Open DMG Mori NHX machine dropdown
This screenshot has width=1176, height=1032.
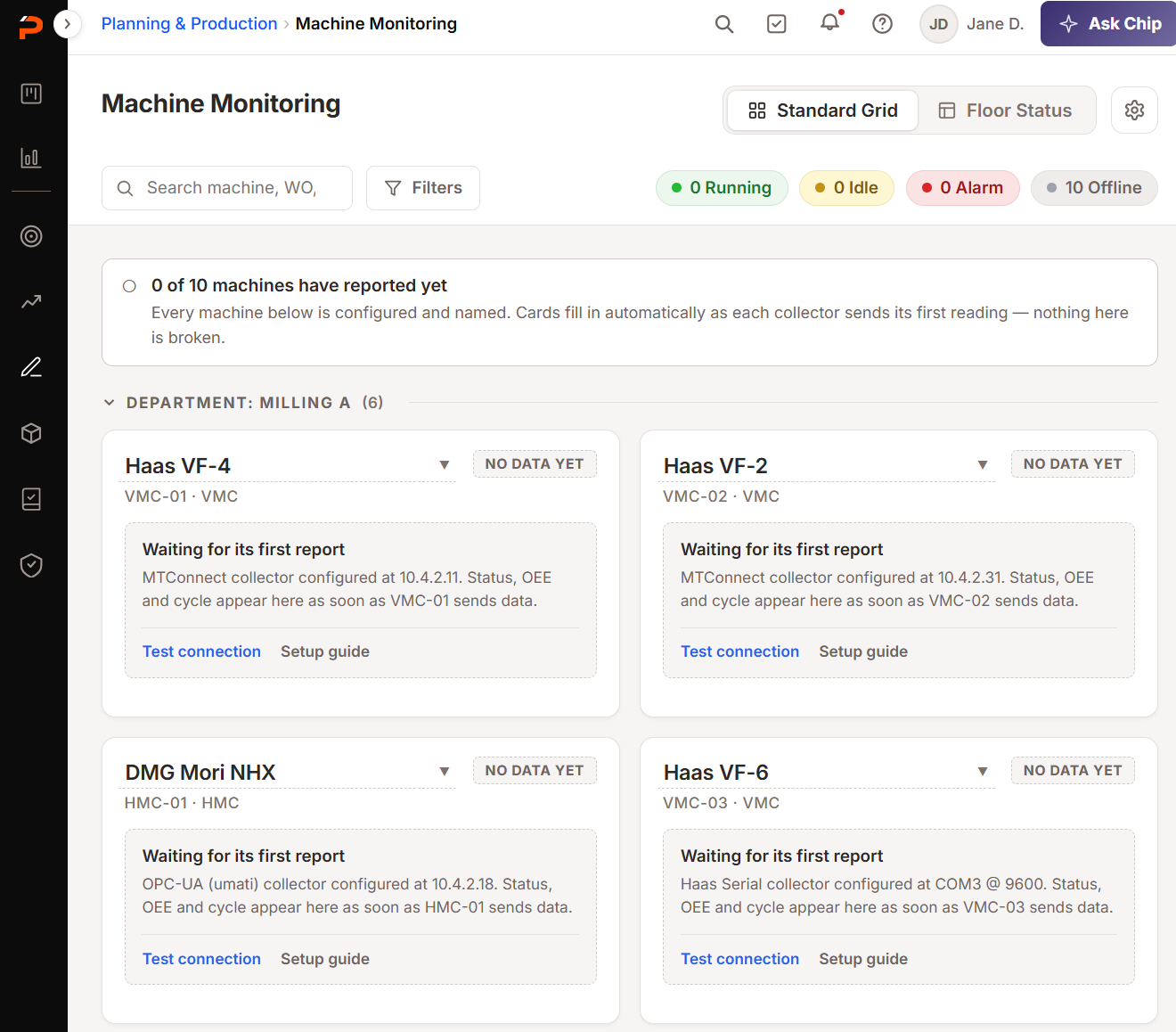[x=445, y=772]
